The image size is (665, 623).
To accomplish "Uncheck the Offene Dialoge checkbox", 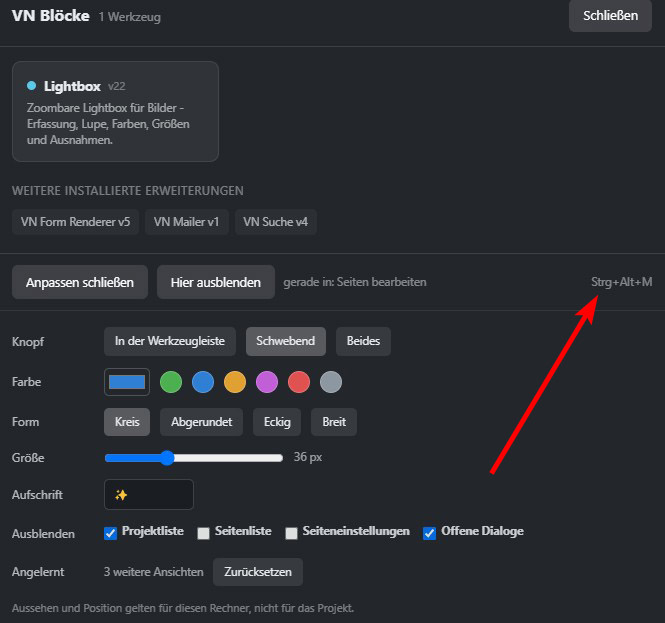I will coord(429,533).
